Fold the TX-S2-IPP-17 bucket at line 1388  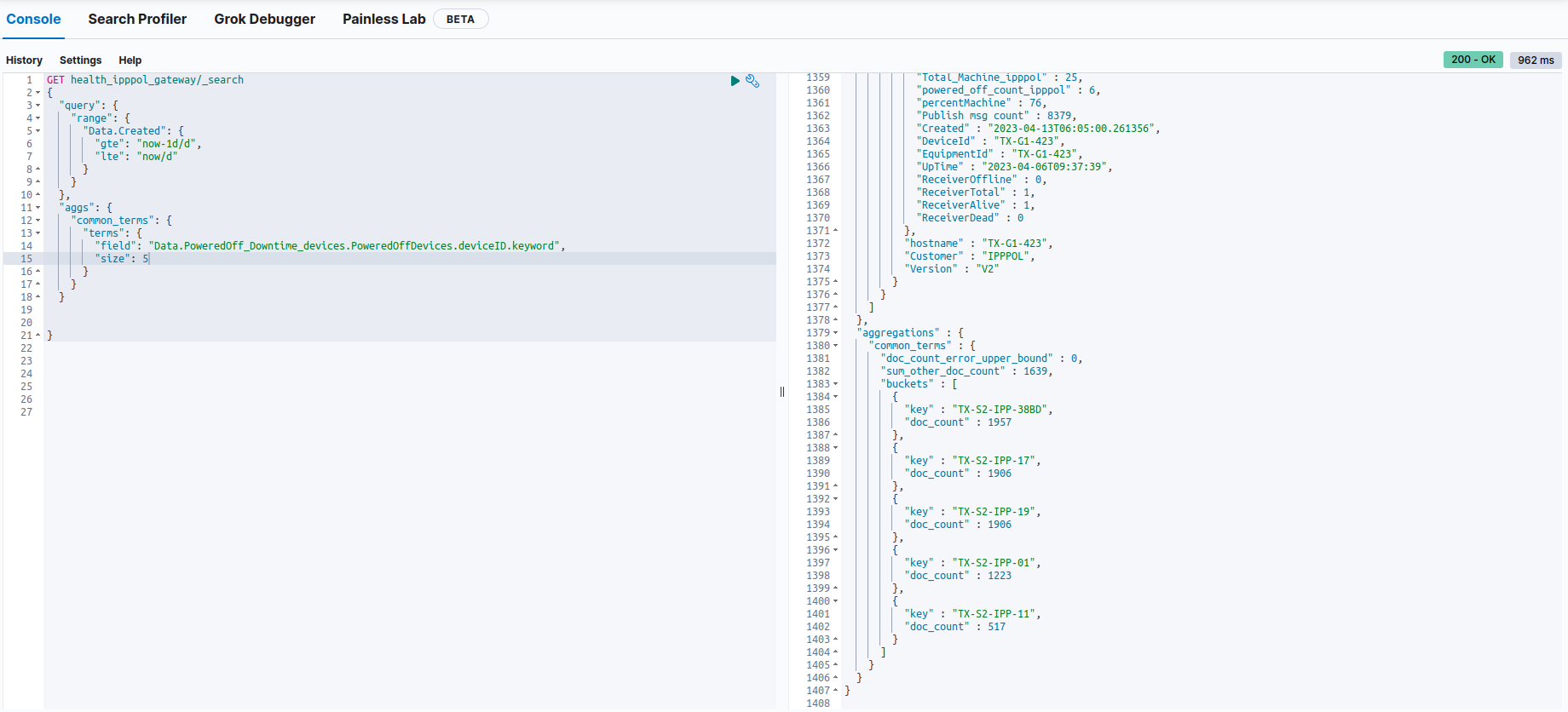pos(835,448)
